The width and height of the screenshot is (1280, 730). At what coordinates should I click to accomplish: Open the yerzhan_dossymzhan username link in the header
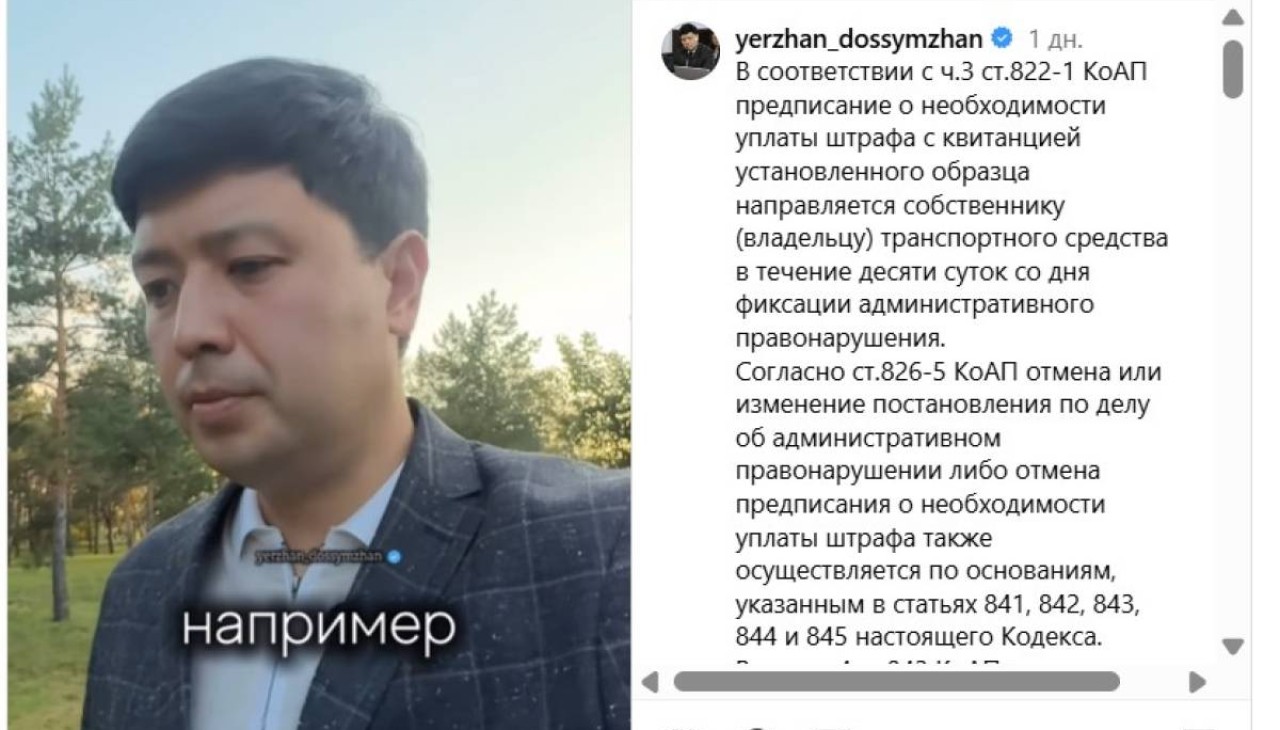pos(859,40)
